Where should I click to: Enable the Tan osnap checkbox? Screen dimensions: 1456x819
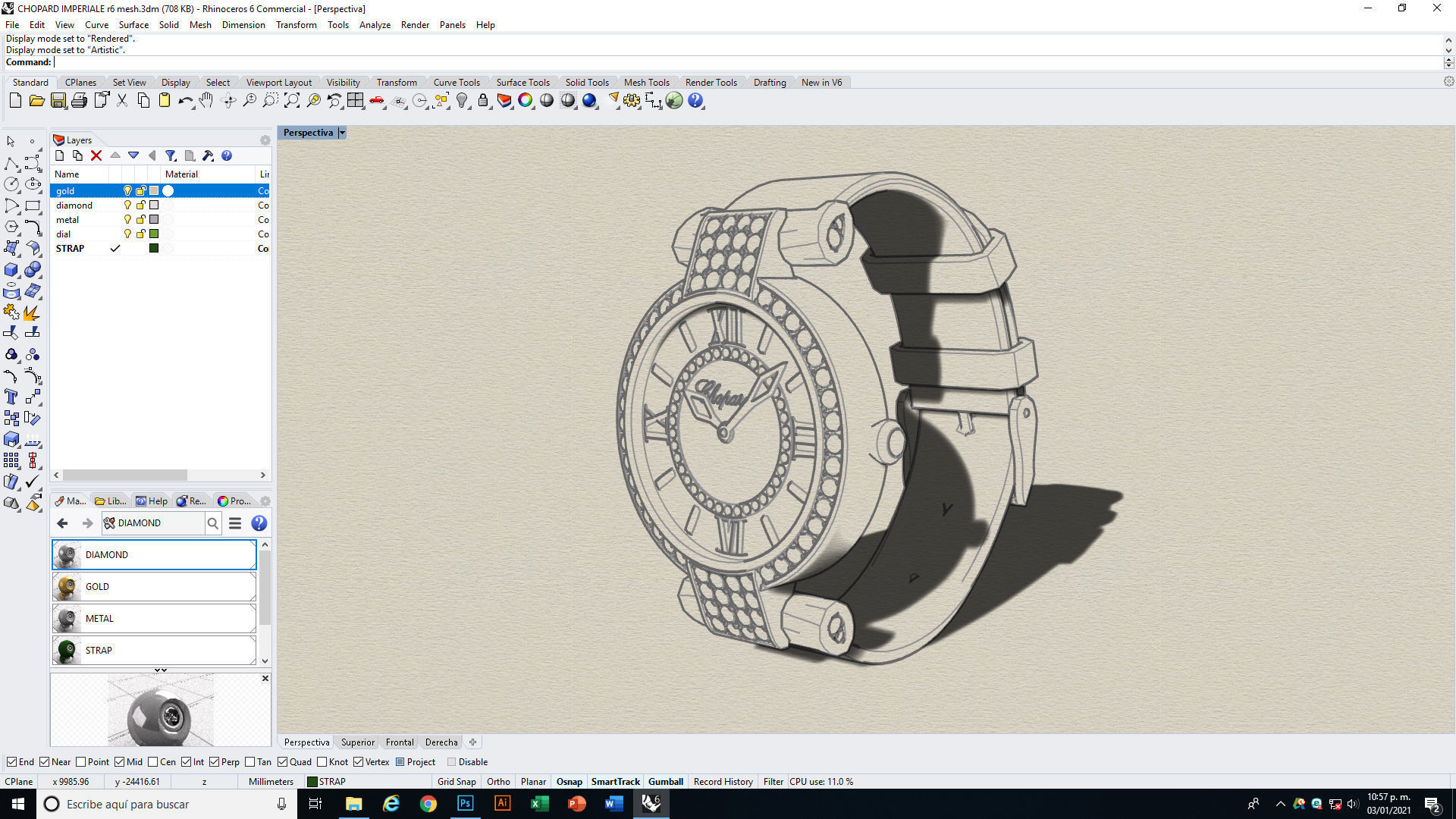[x=249, y=762]
